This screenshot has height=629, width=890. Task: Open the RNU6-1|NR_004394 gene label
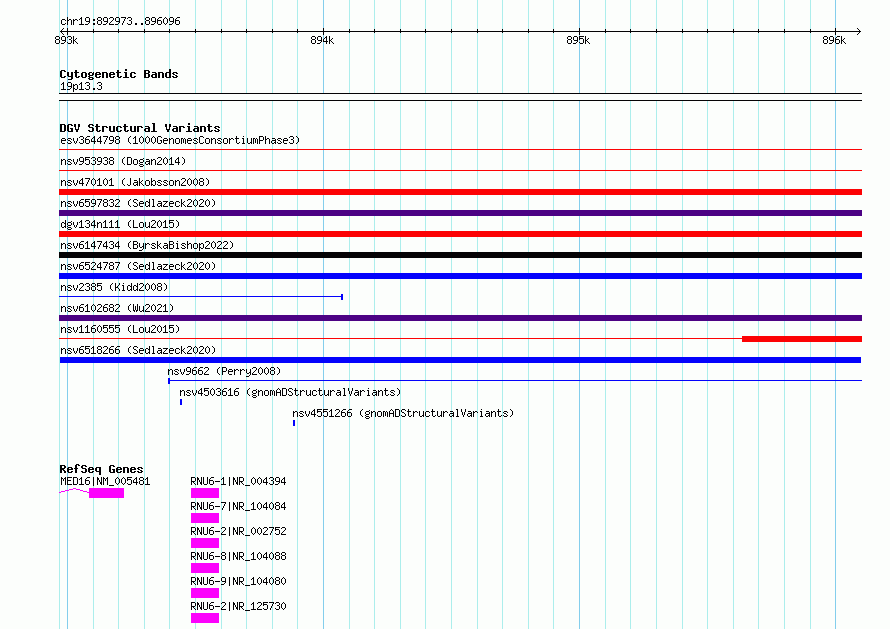(x=238, y=481)
